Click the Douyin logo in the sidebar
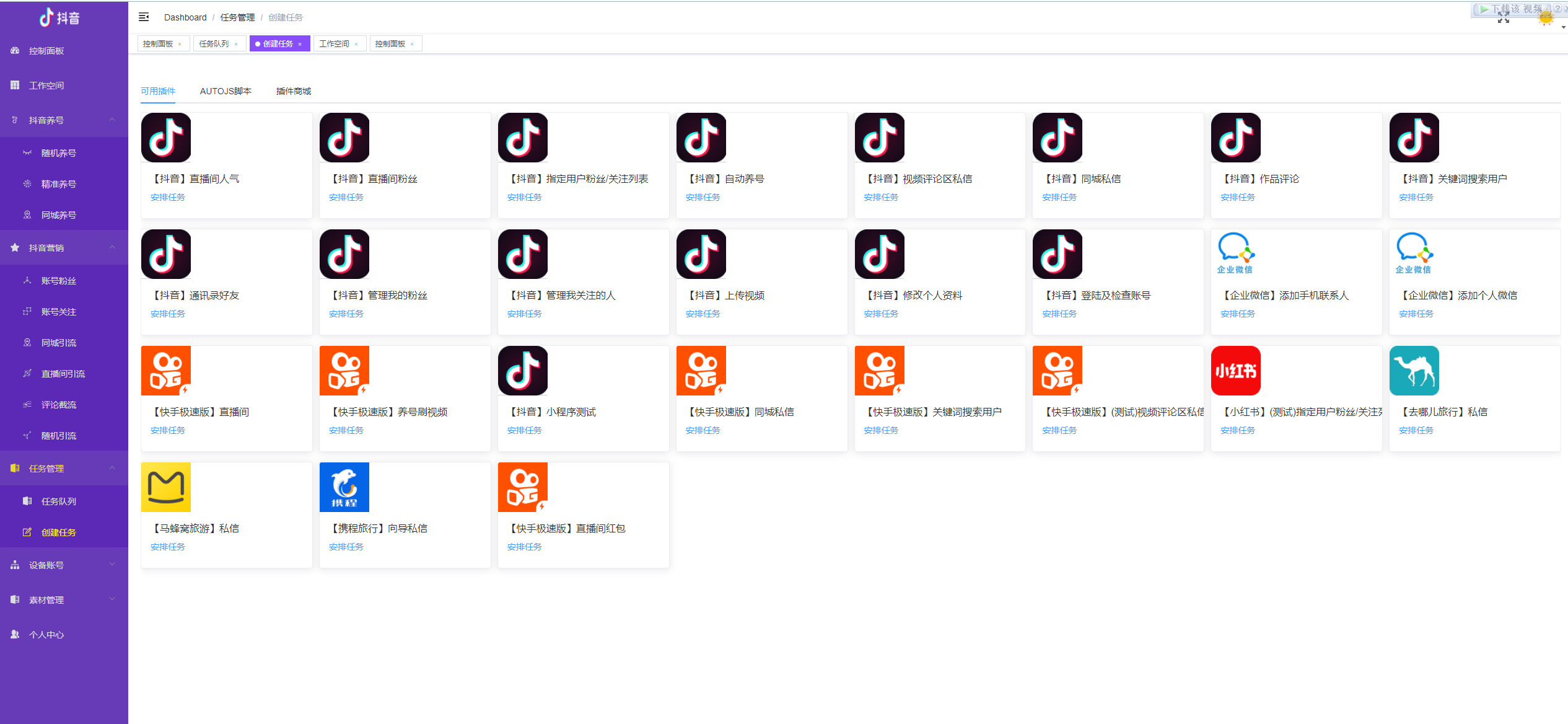This screenshot has height=724, width=1568. pos(59,17)
